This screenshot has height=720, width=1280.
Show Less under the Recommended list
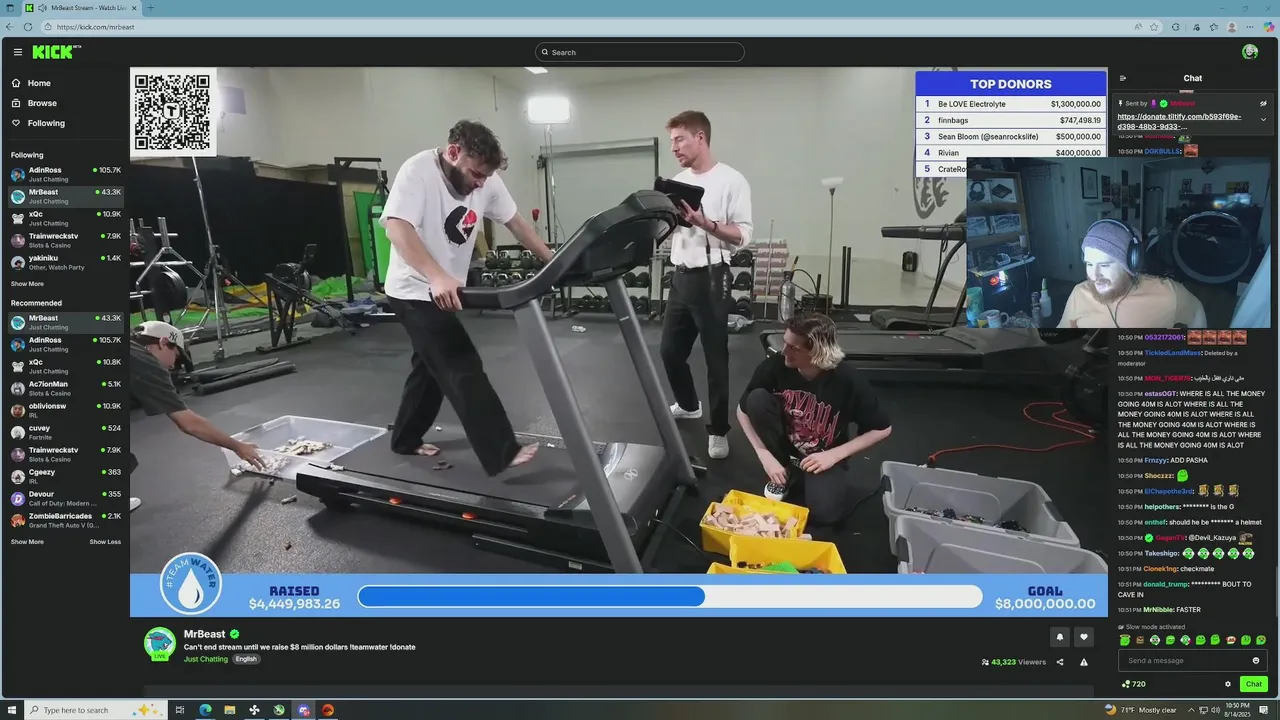105,542
